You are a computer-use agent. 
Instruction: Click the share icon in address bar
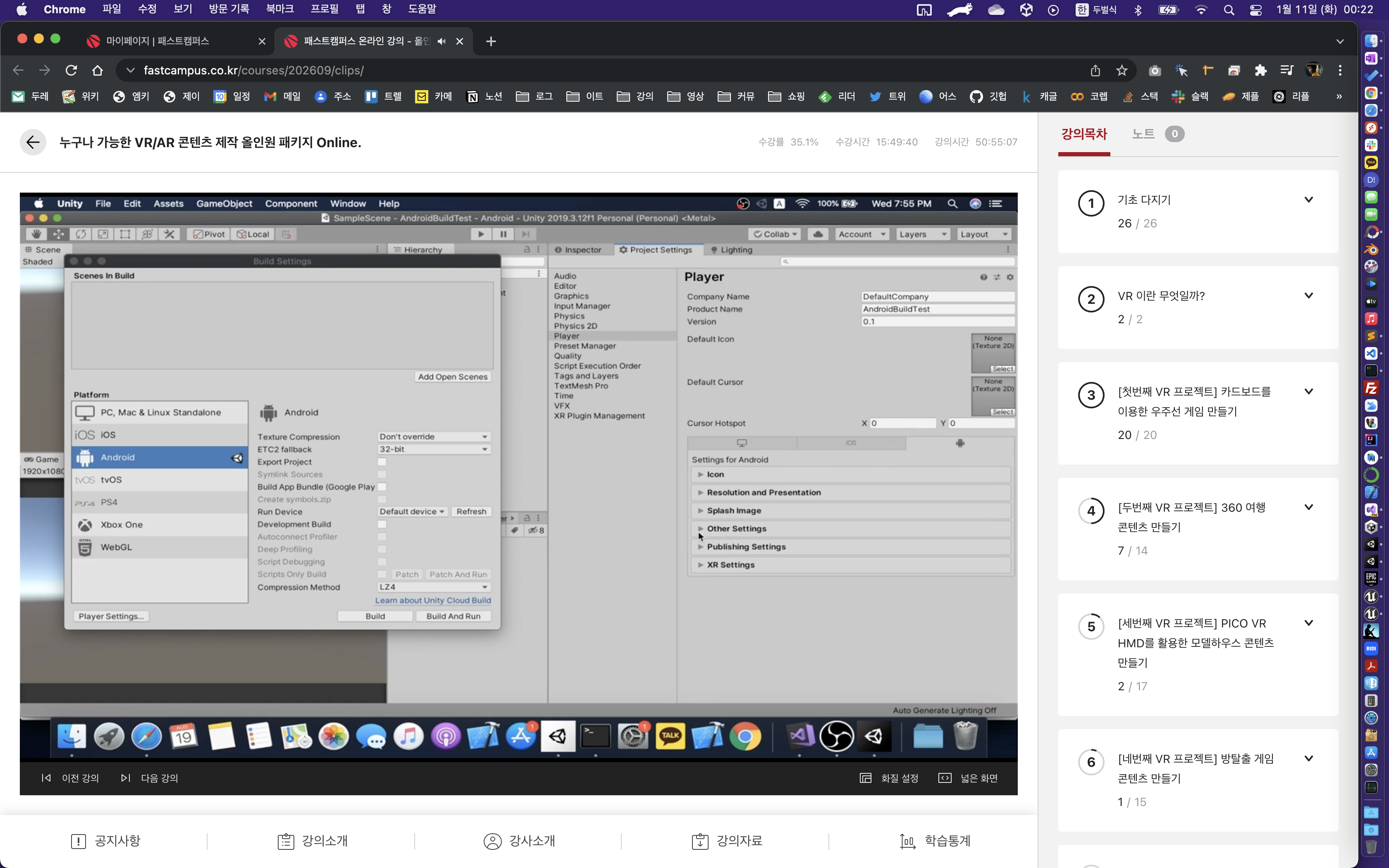coord(1095,70)
